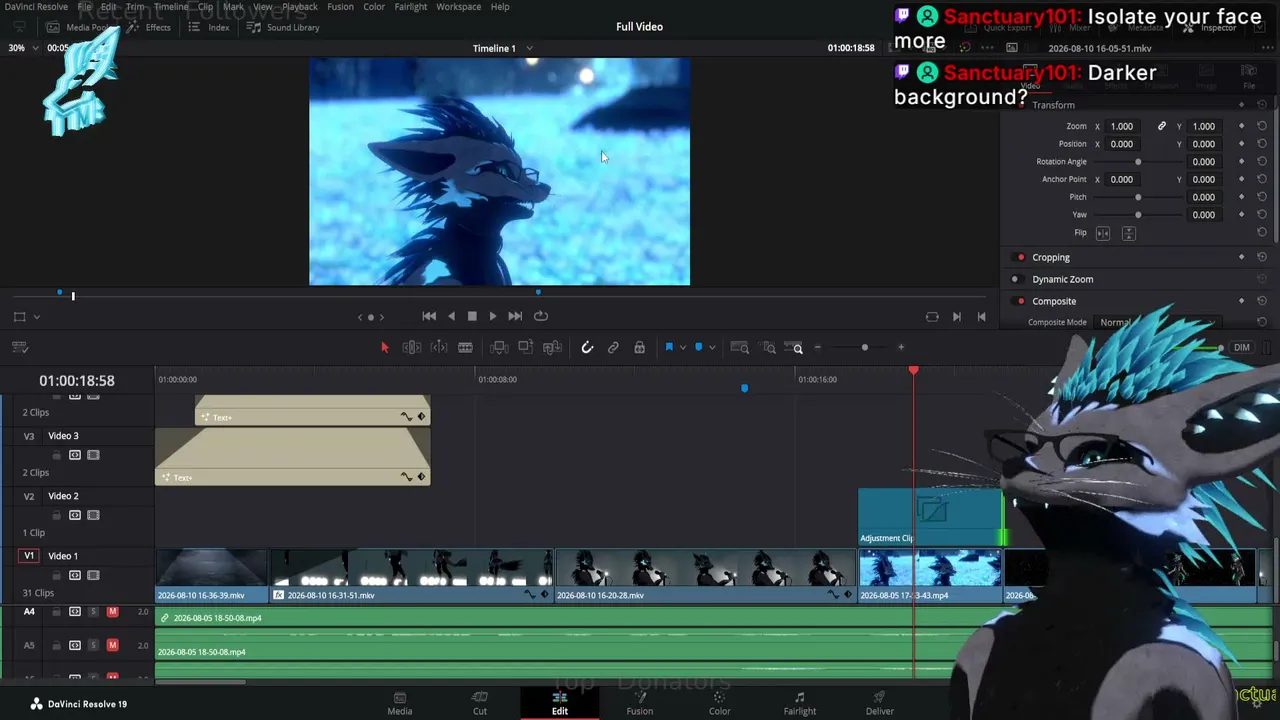Zoom out the timeline with minus button

click(x=818, y=348)
